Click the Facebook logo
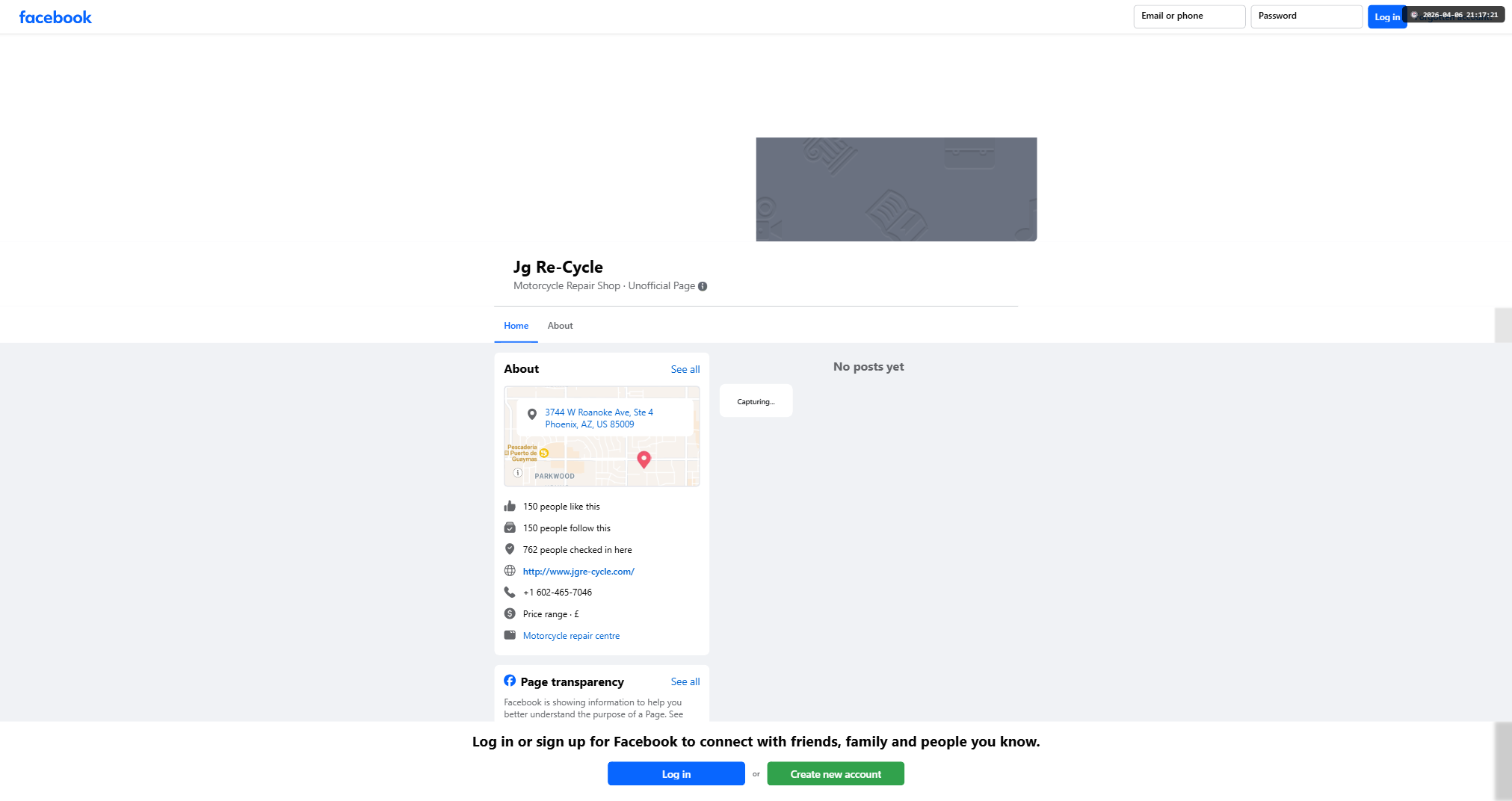This screenshot has height=801, width=1512. coord(55,17)
